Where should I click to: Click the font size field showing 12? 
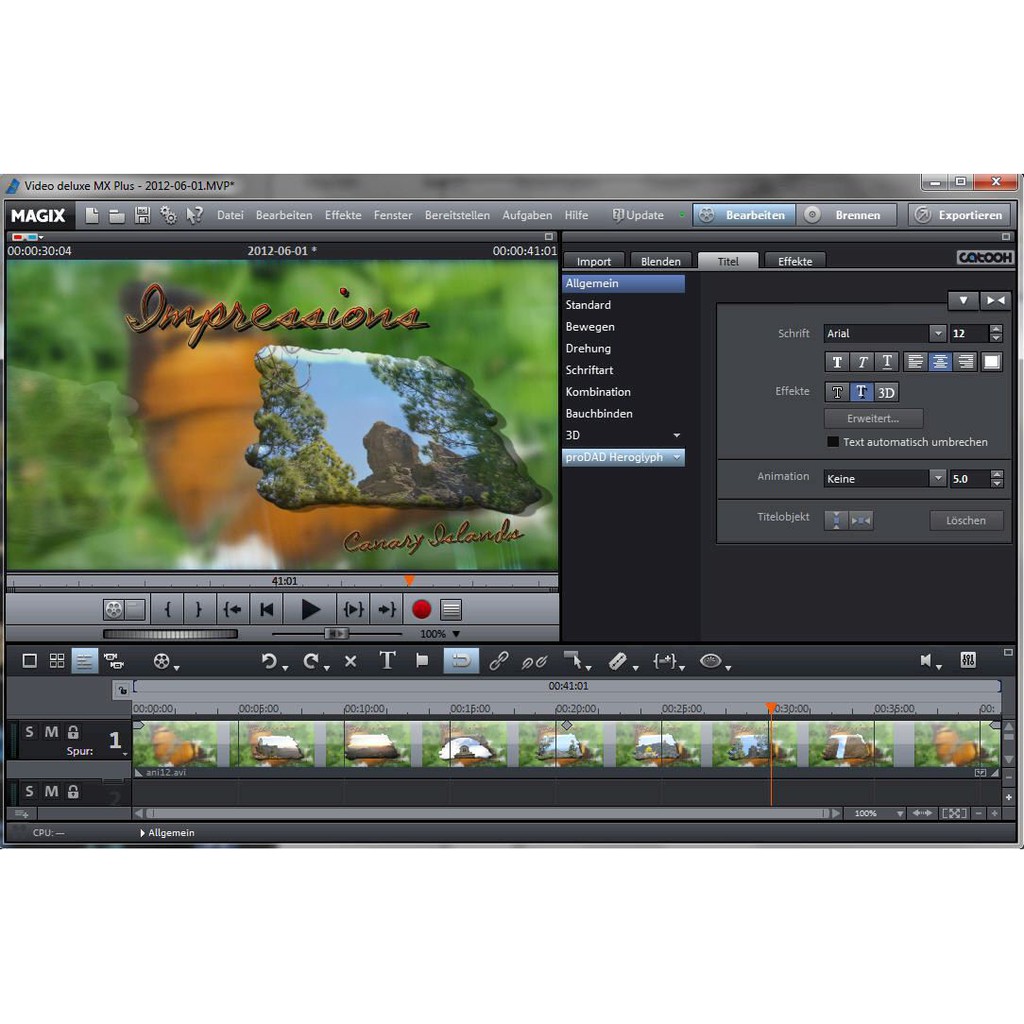pos(970,333)
